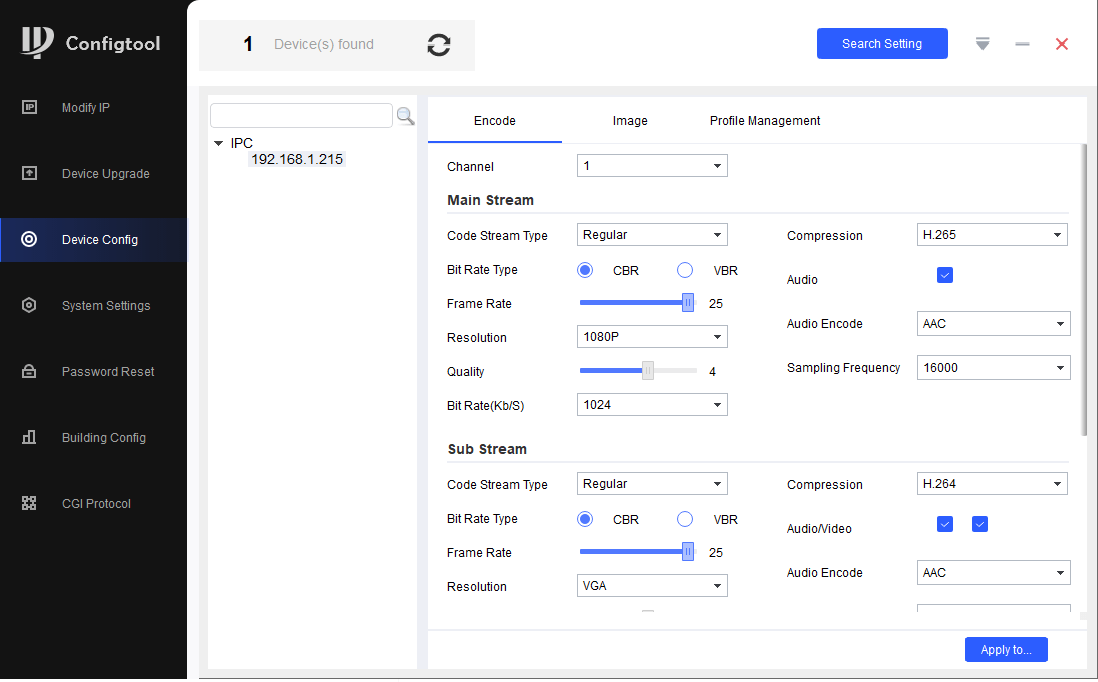Image resolution: width=1098 pixels, height=682 pixels.
Task: Click the System Settings hexagon icon
Action: (x=29, y=306)
